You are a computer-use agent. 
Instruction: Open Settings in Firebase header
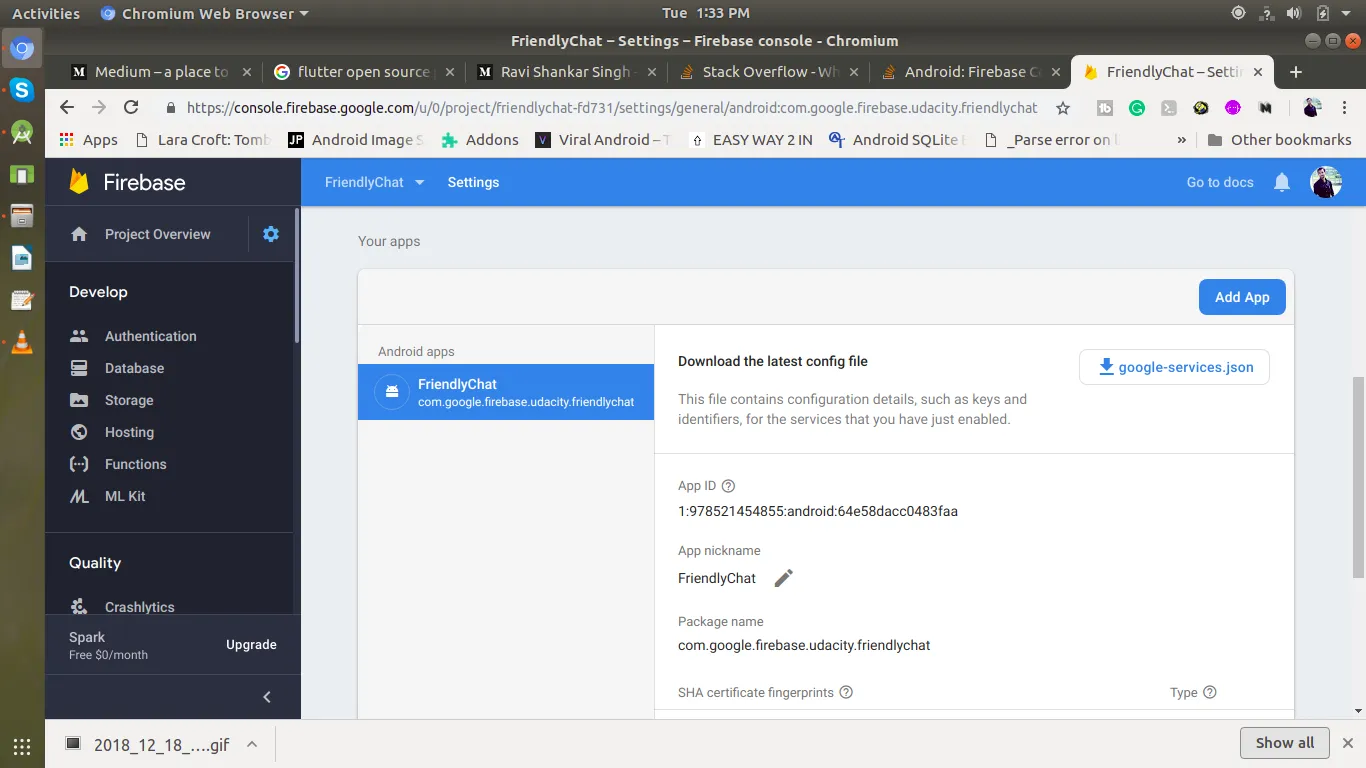473,182
